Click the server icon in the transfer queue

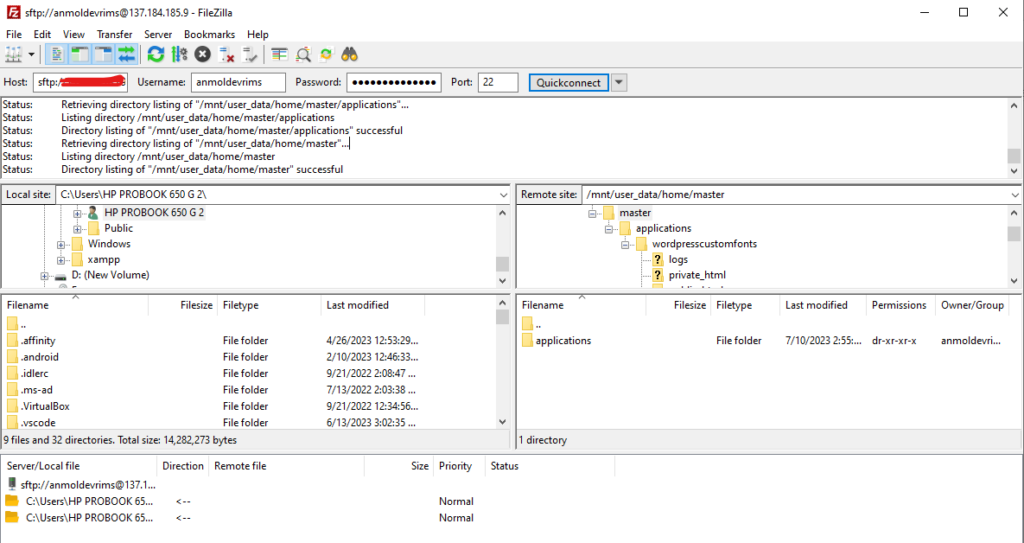(12, 485)
